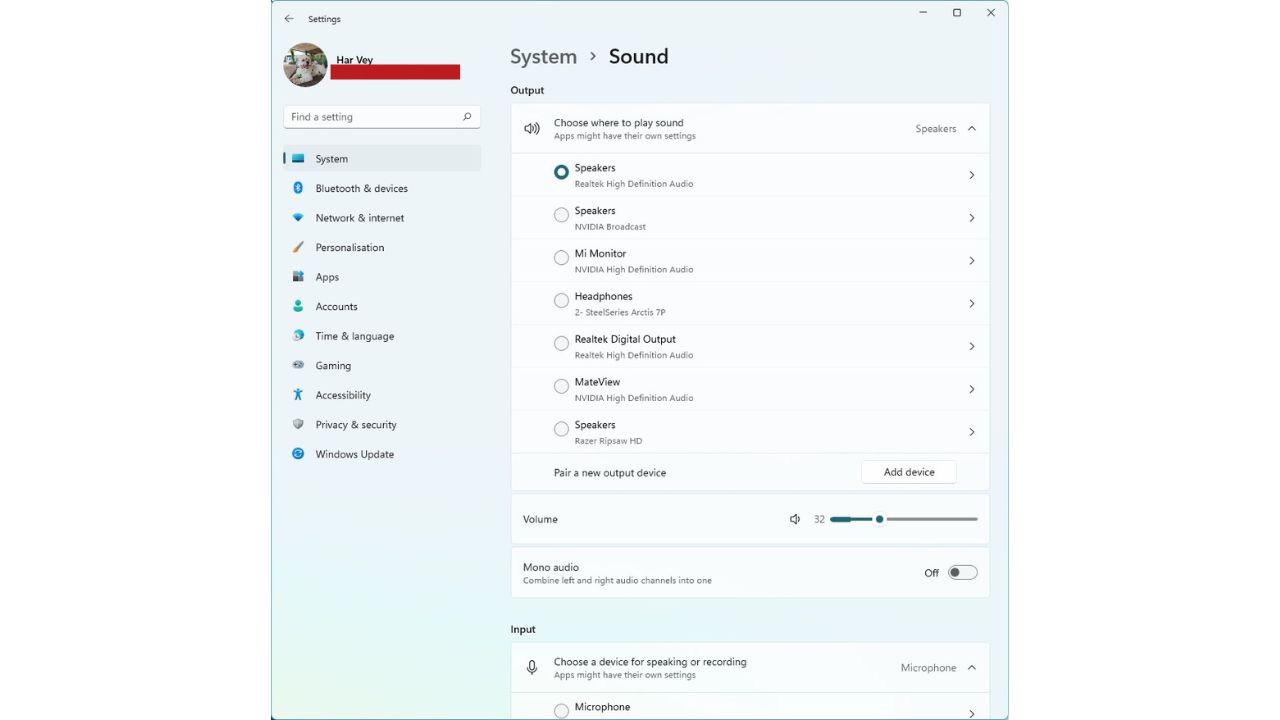Screen dimensions: 1280x720
Task: Click the microphone input icon
Action: 532,667
